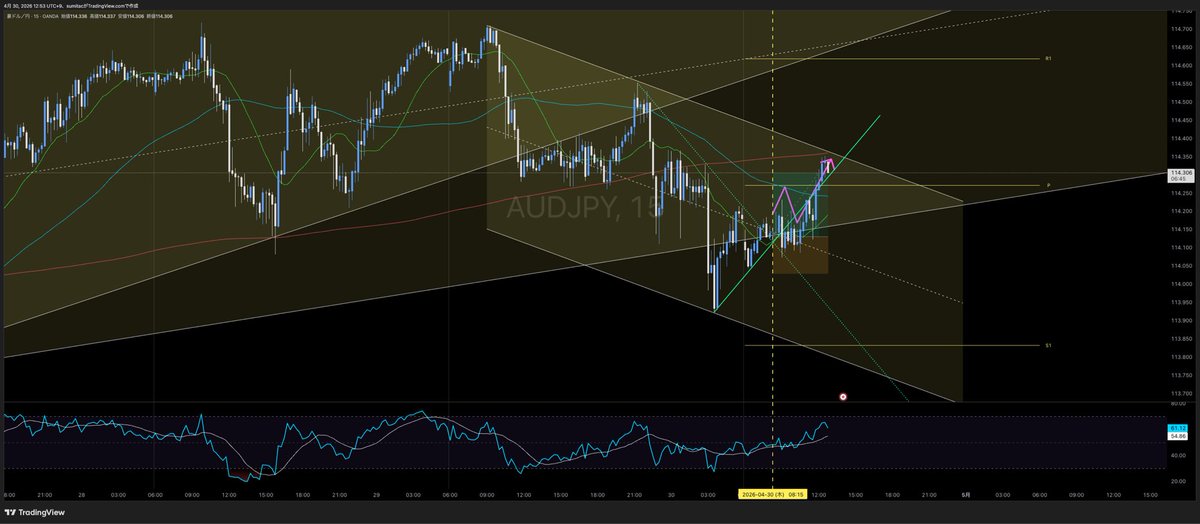
Task: Click the 113.700 price axis label
Action: [1180, 393]
